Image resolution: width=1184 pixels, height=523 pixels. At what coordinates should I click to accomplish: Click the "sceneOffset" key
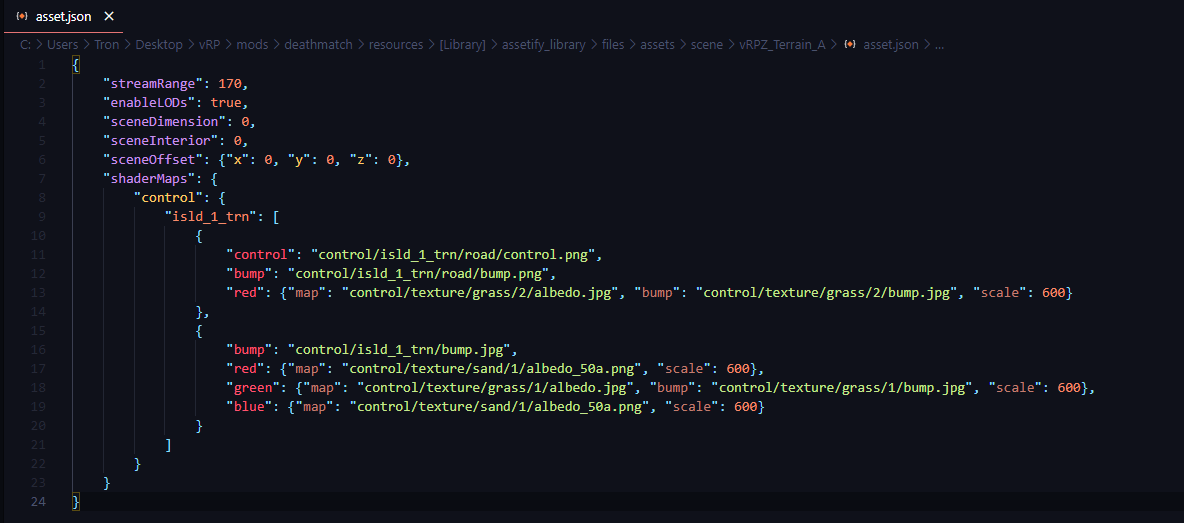click(x=154, y=159)
